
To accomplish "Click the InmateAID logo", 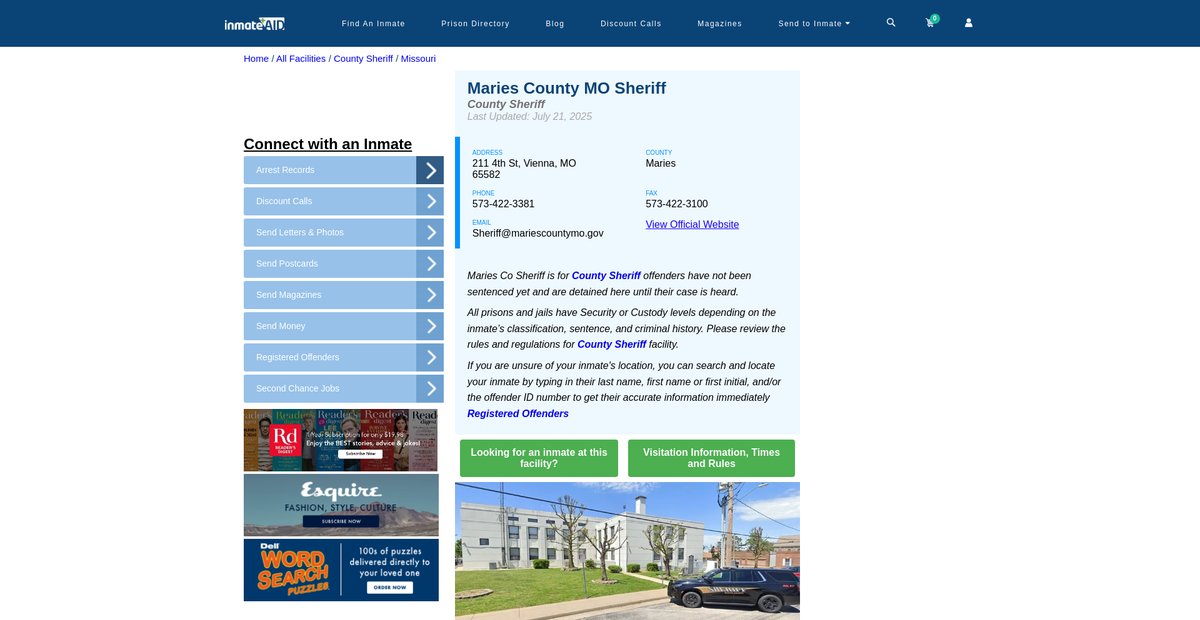I will coord(255,23).
